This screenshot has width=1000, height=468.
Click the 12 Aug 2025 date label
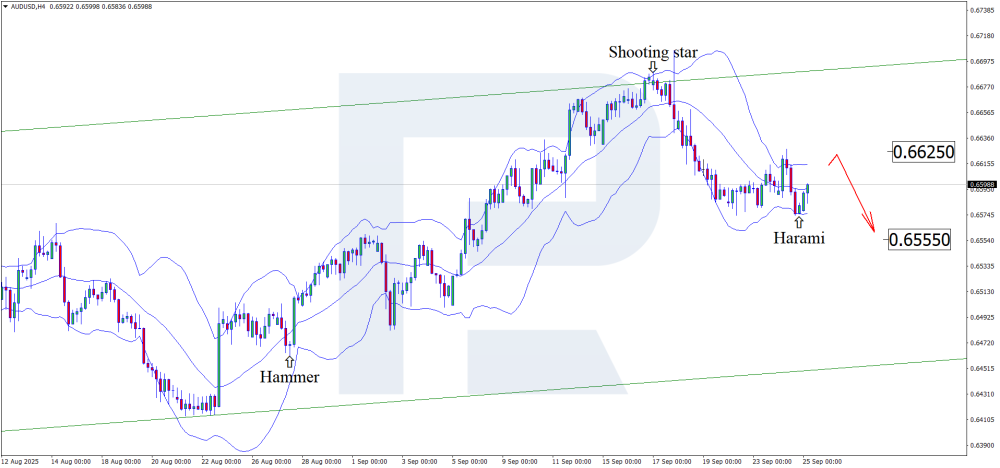click(22, 462)
